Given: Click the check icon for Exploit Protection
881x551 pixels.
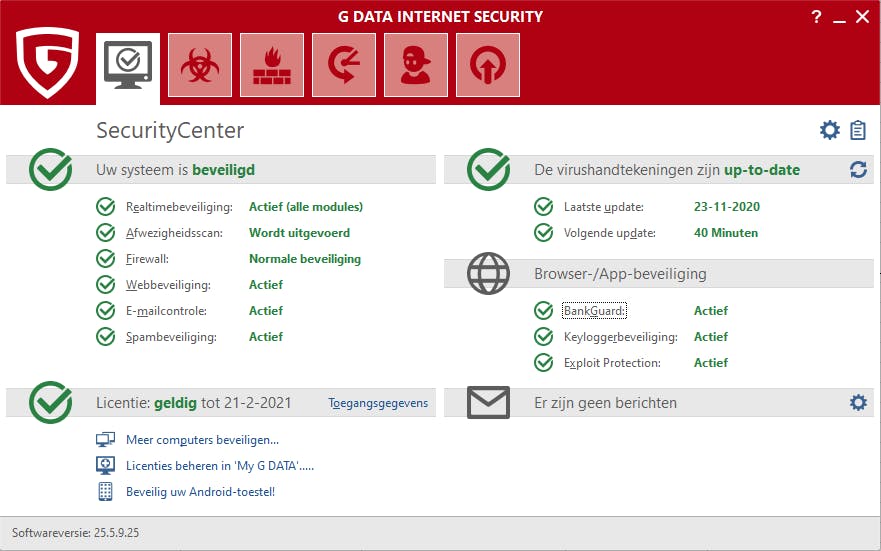Looking at the screenshot, I should tap(543, 363).
